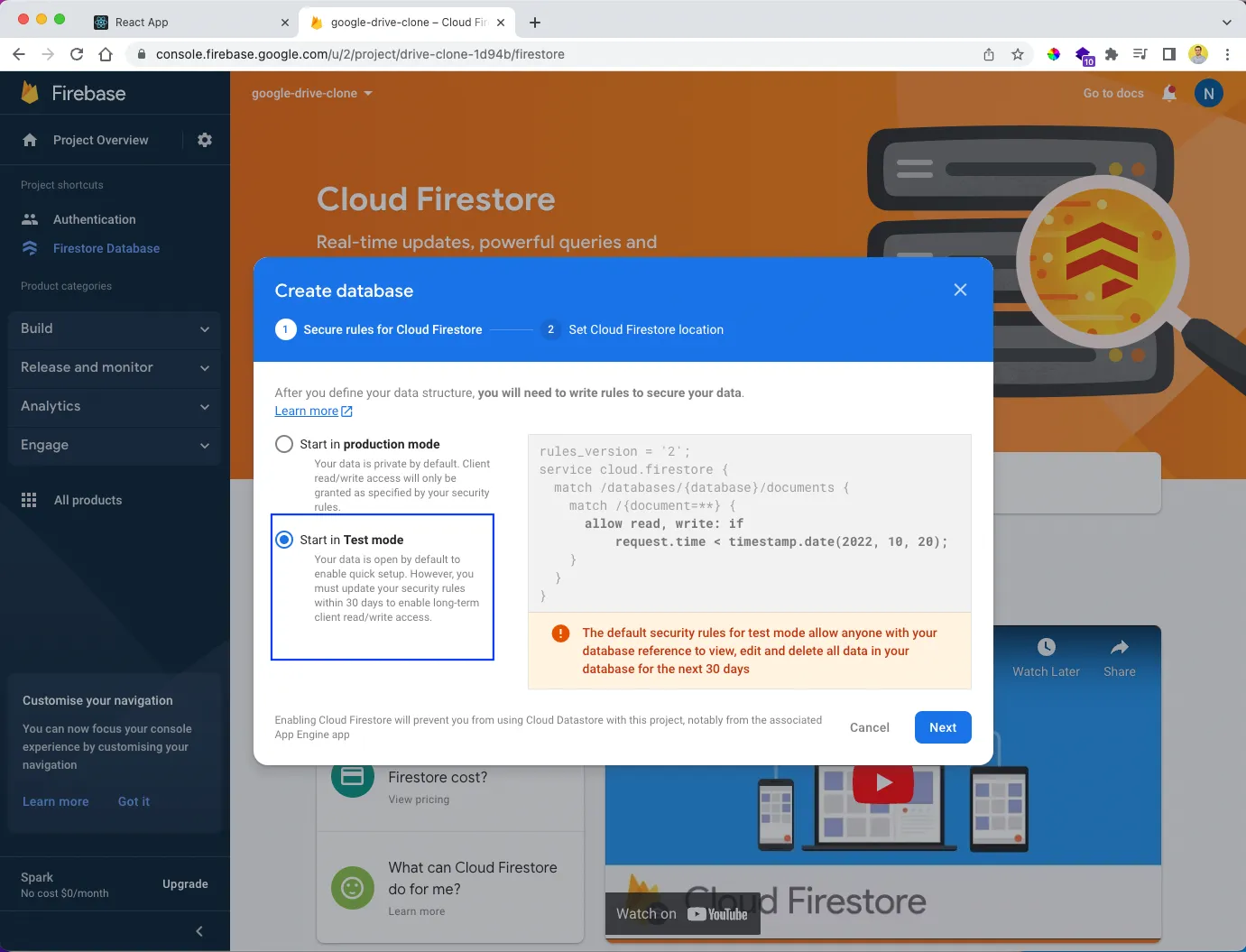1246x952 pixels.
Task: Click Learn more in navigation tip
Action: pos(56,801)
